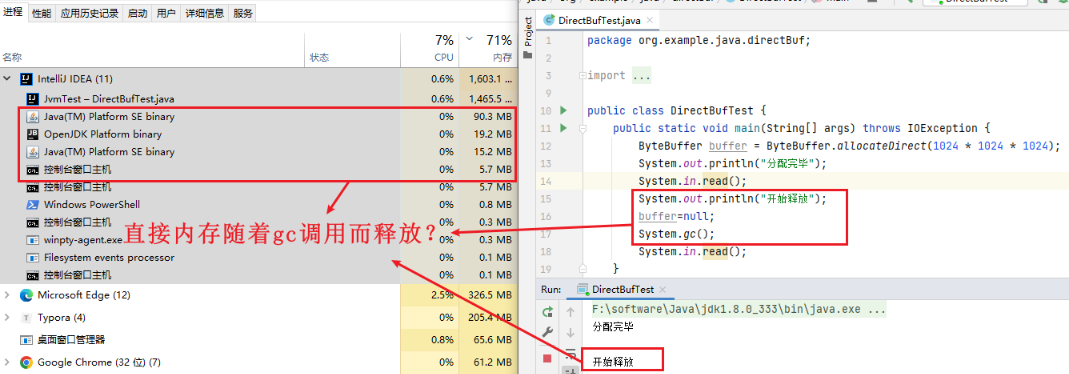The width and height of the screenshot is (1069, 374).
Task: Click the Microsoft Edge icon in process list
Action: point(27,296)
